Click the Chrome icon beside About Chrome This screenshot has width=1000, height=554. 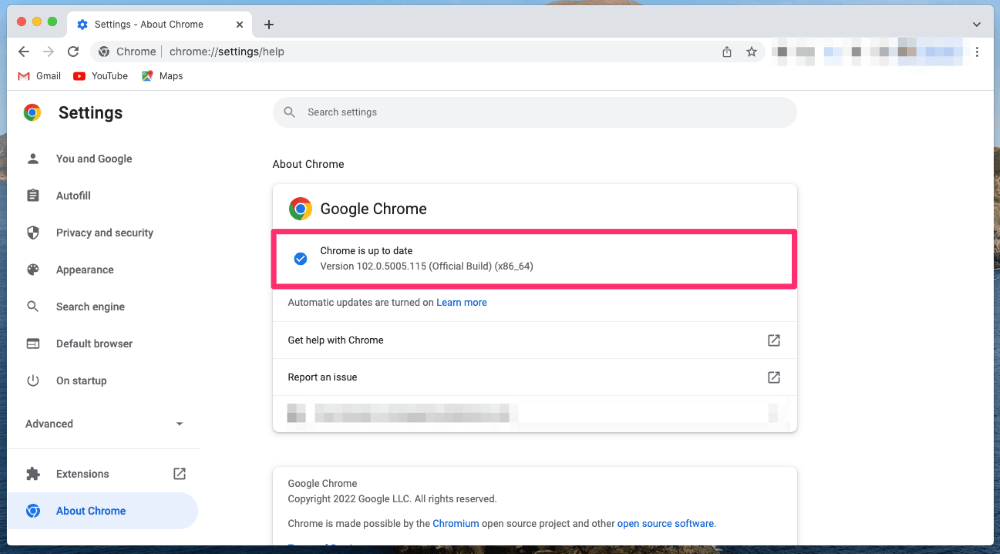[33, 511]
